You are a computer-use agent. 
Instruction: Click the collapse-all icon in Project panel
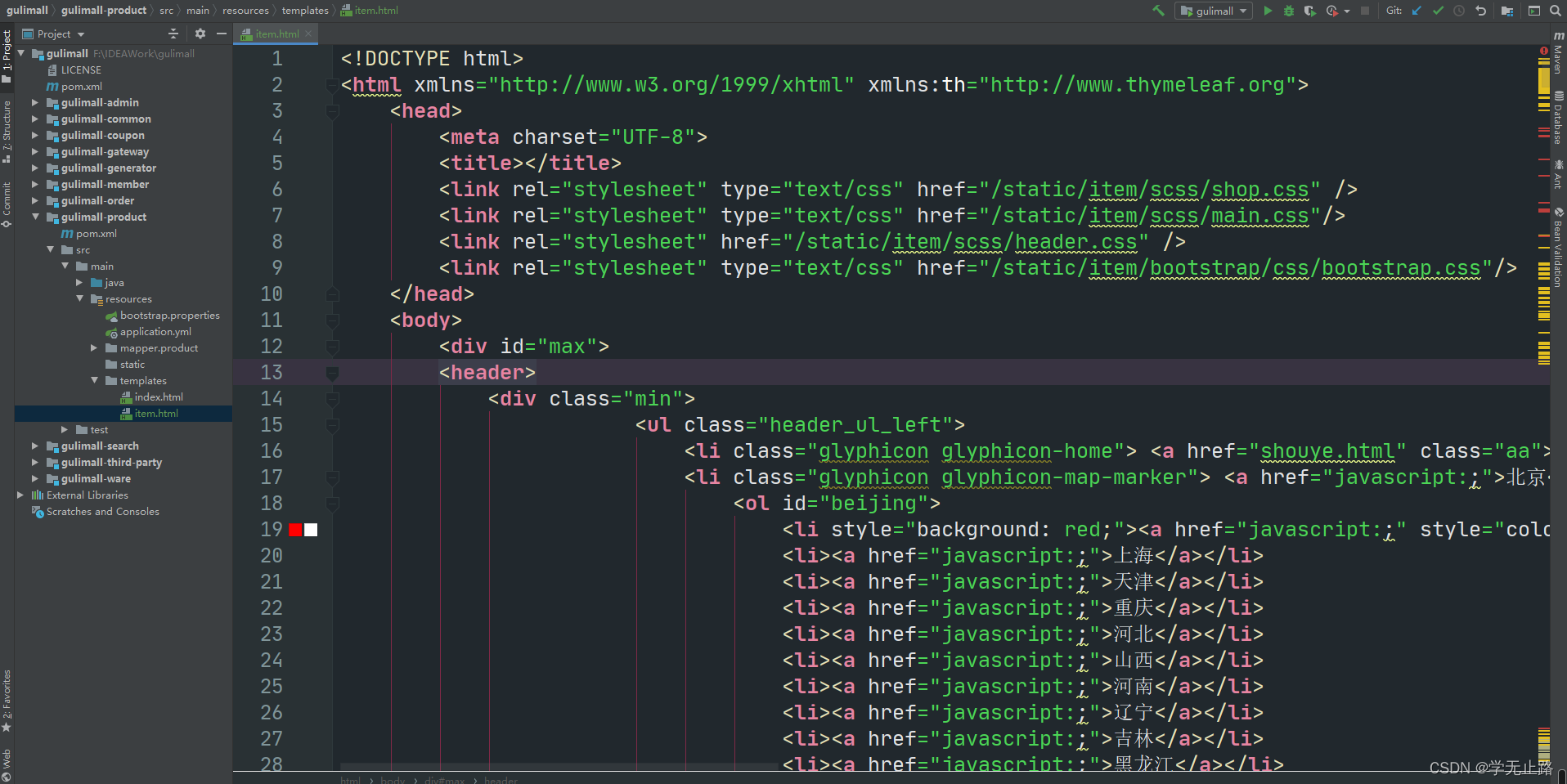point(173,34)
